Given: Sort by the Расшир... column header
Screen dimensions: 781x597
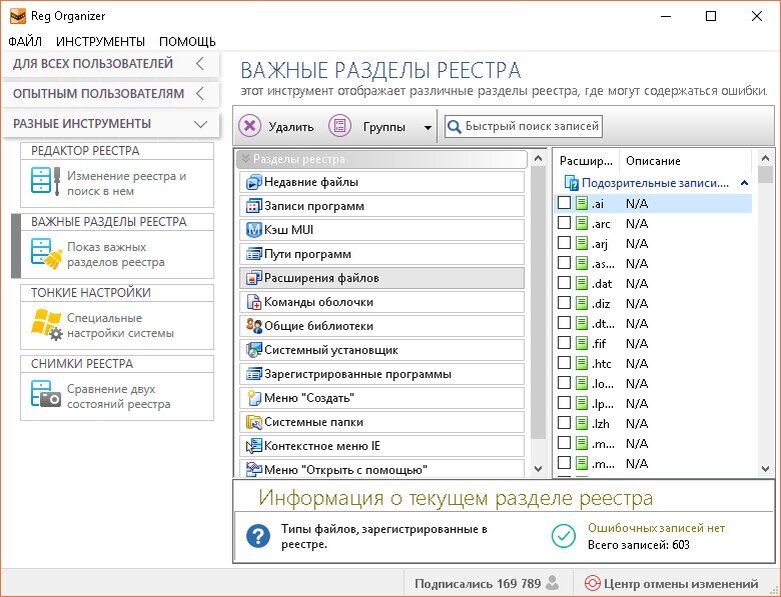Looking at the screenshot, I should 586,161.
